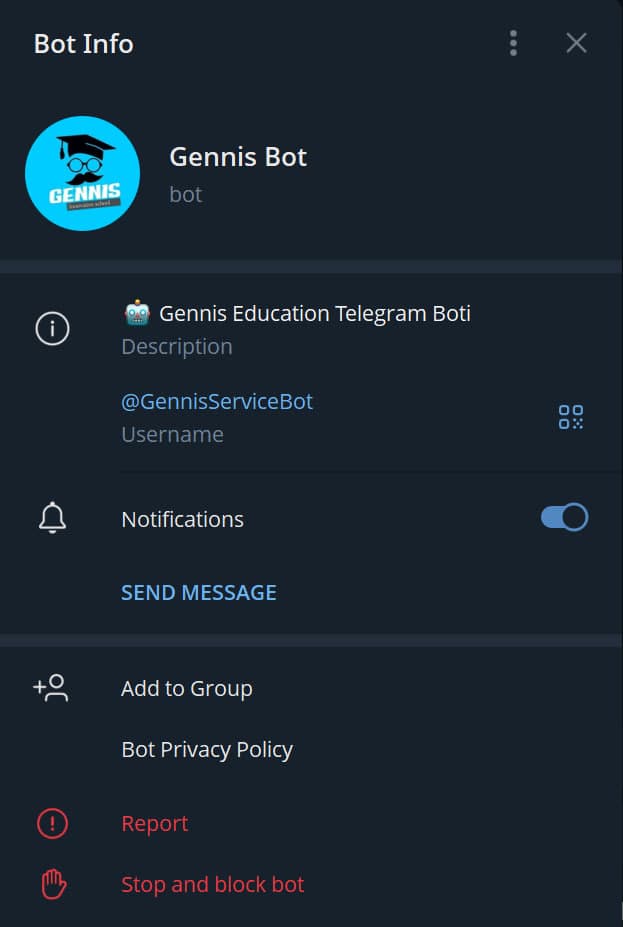Click the red Report warning icon
Screen dimensions: 623x927
pos(52,823)
